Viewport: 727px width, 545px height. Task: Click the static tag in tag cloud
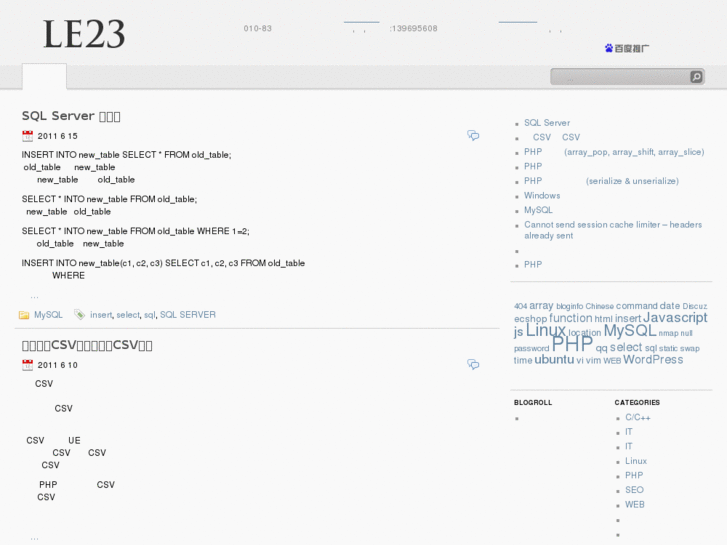pyautogui.click(x=668, y=348)
